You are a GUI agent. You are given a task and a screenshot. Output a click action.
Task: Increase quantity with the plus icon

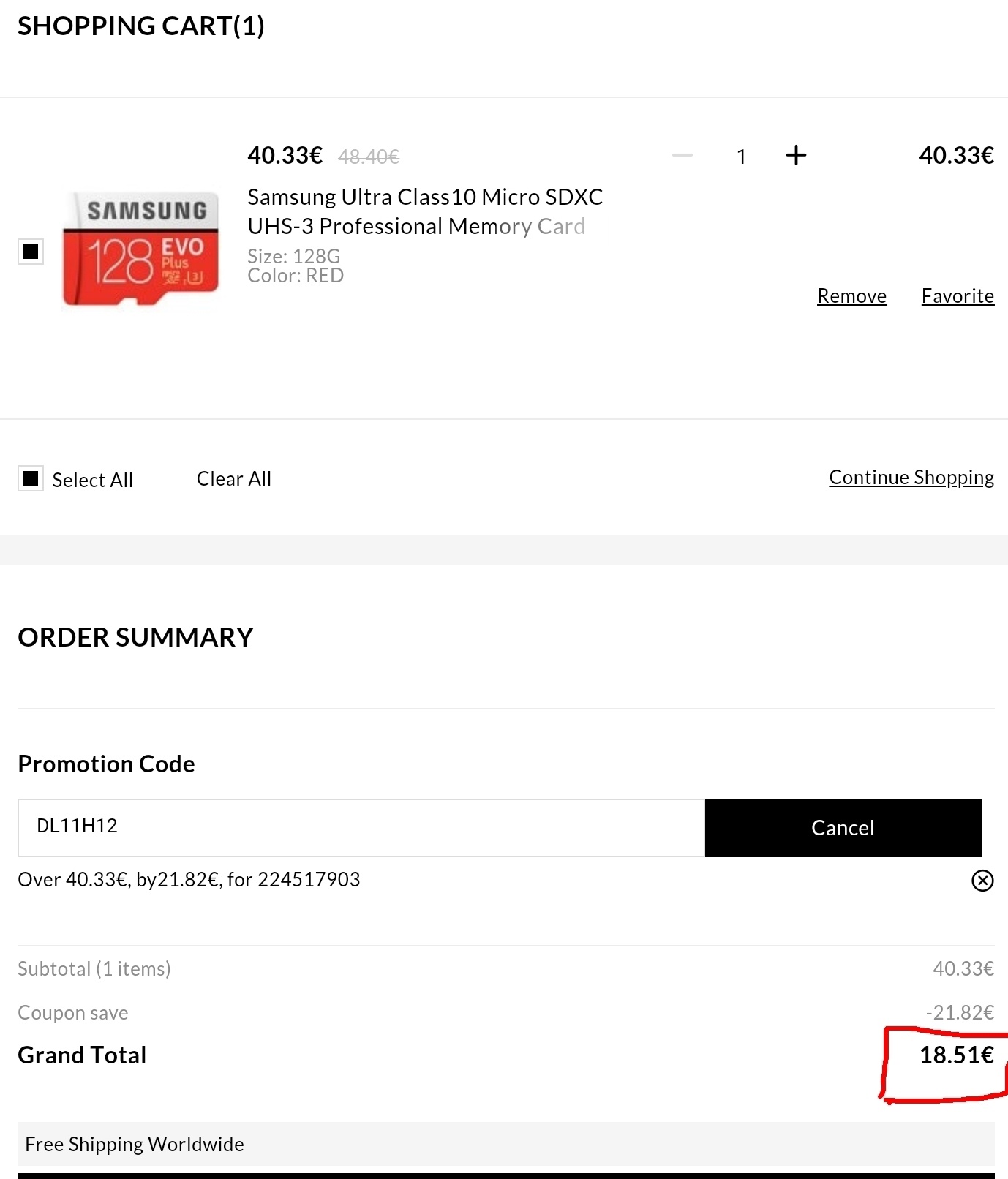(x=796, y=155)
